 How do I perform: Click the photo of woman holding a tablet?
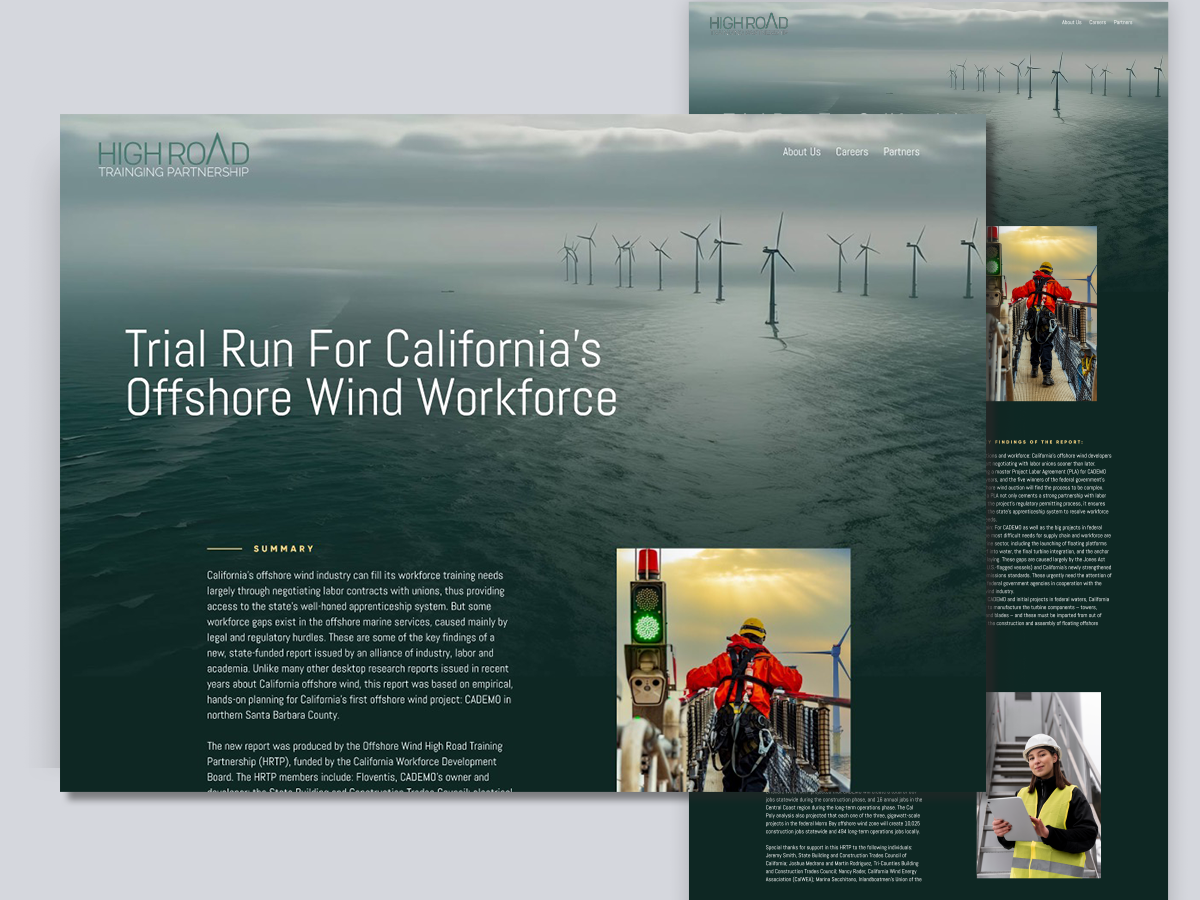coord(1038,785)
